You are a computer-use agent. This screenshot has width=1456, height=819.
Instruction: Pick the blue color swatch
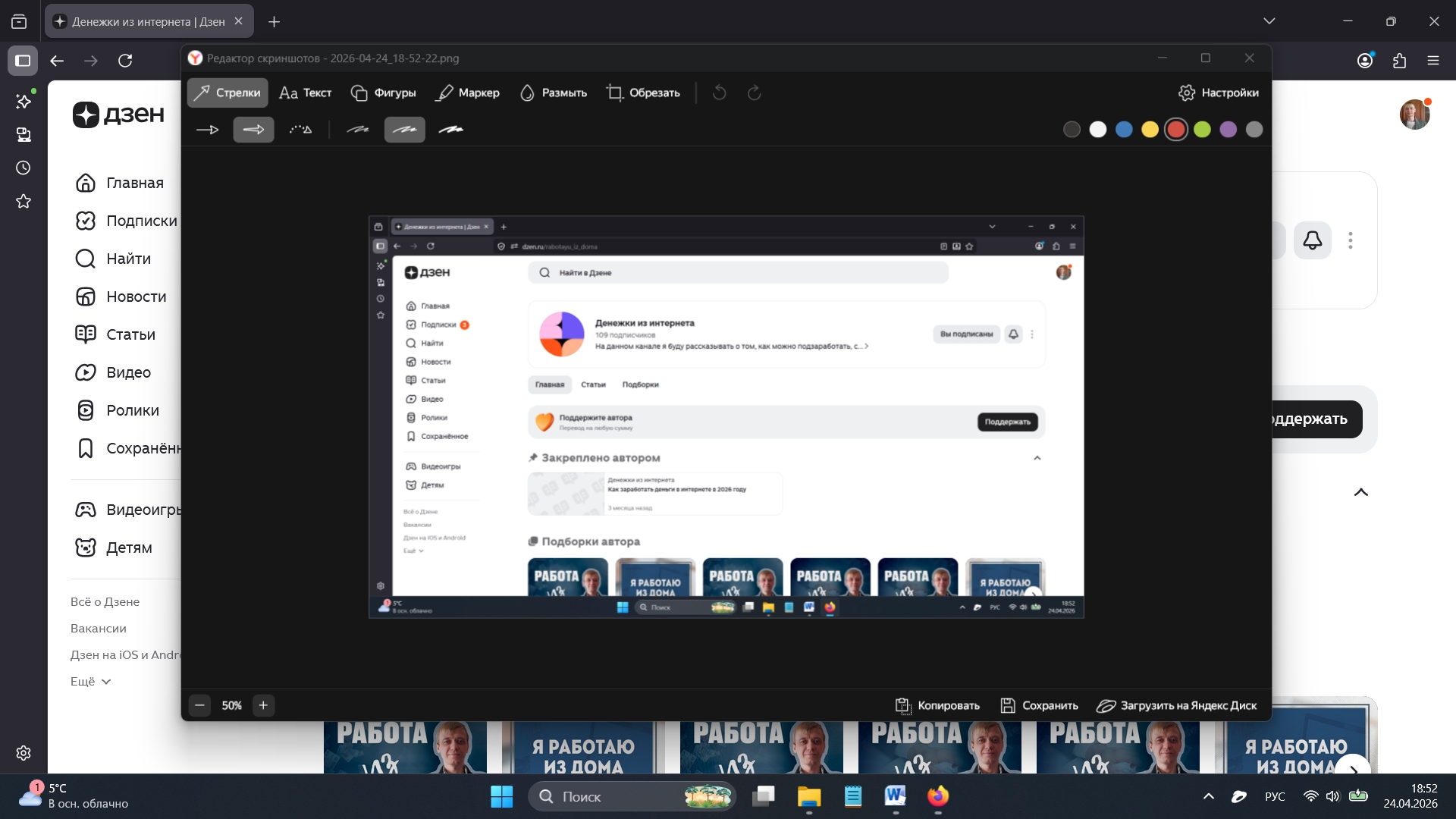pyautogui.click(x=1124, y=130)
